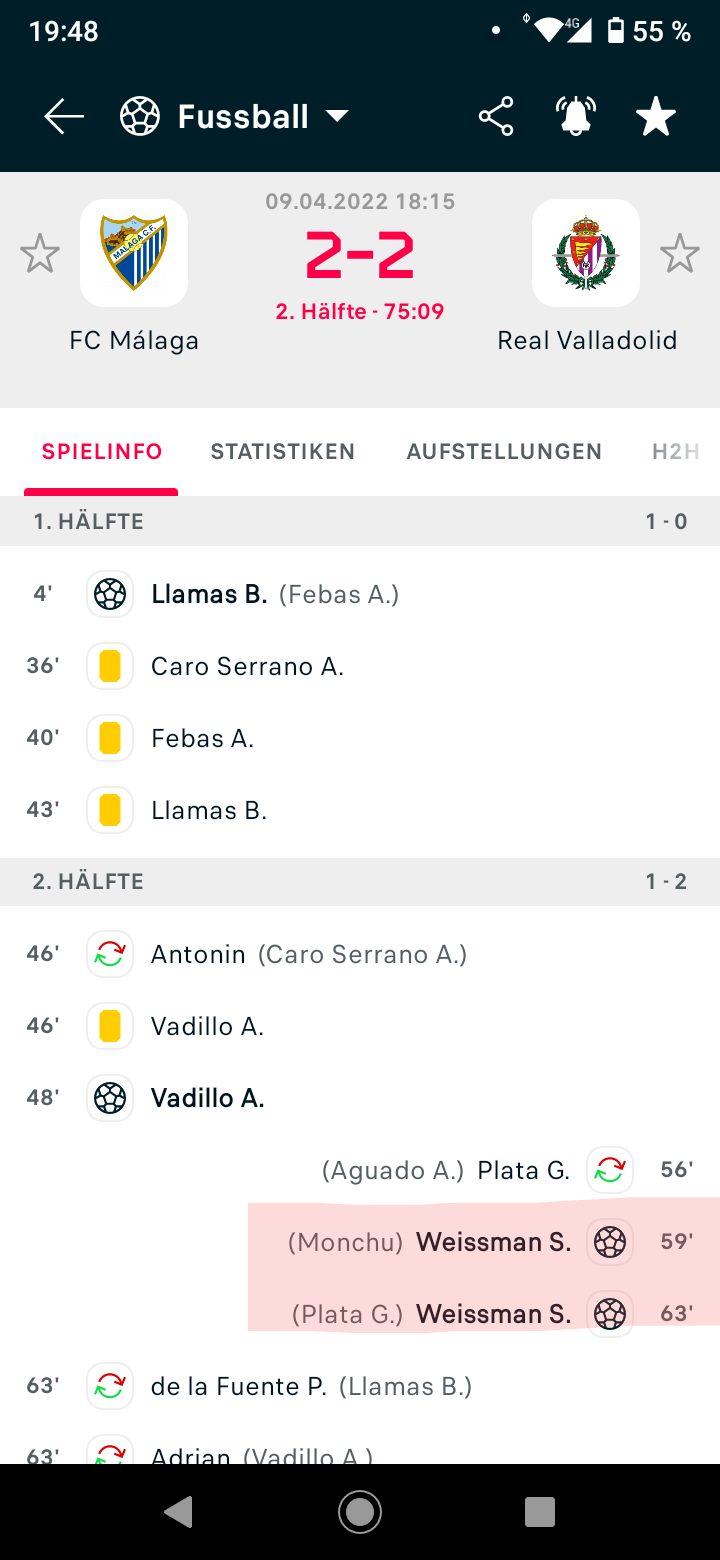Tap the back arrow icon
The image size is (720, 1560).
pyautogui.click(x=64, y=117)
